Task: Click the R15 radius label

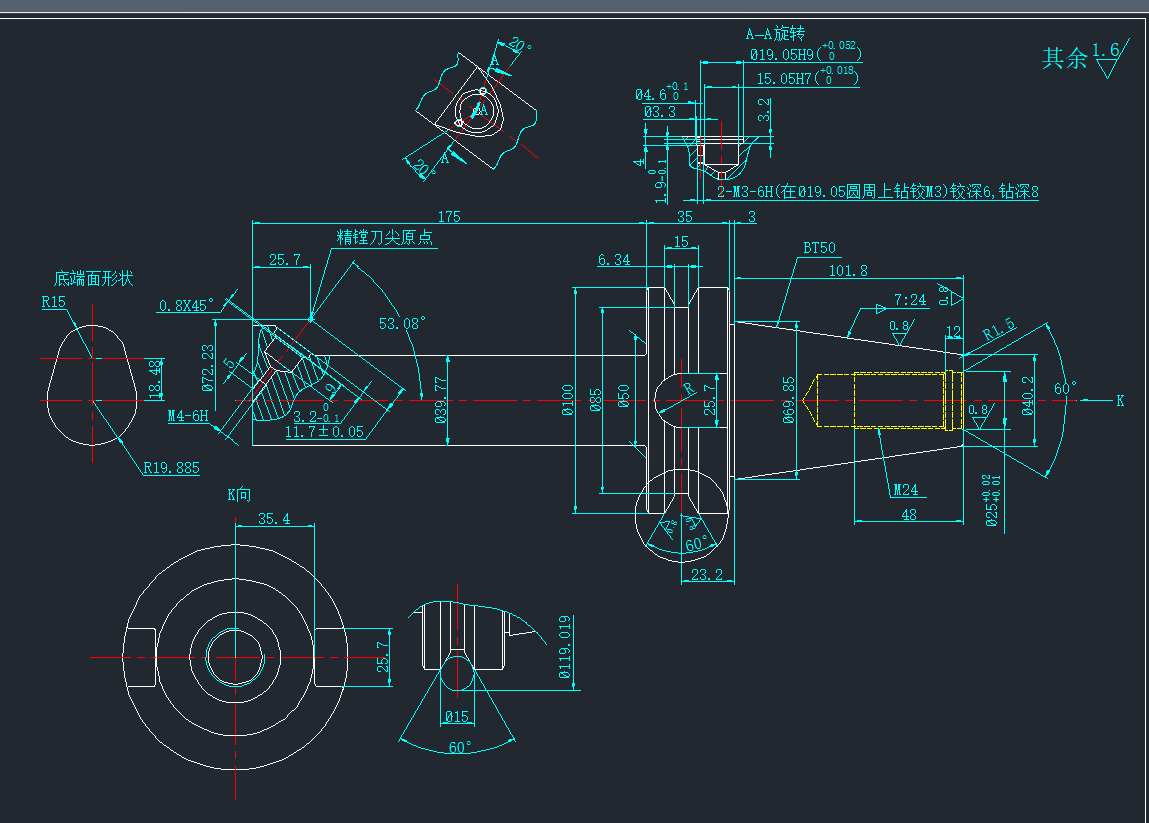Action: 53,301
